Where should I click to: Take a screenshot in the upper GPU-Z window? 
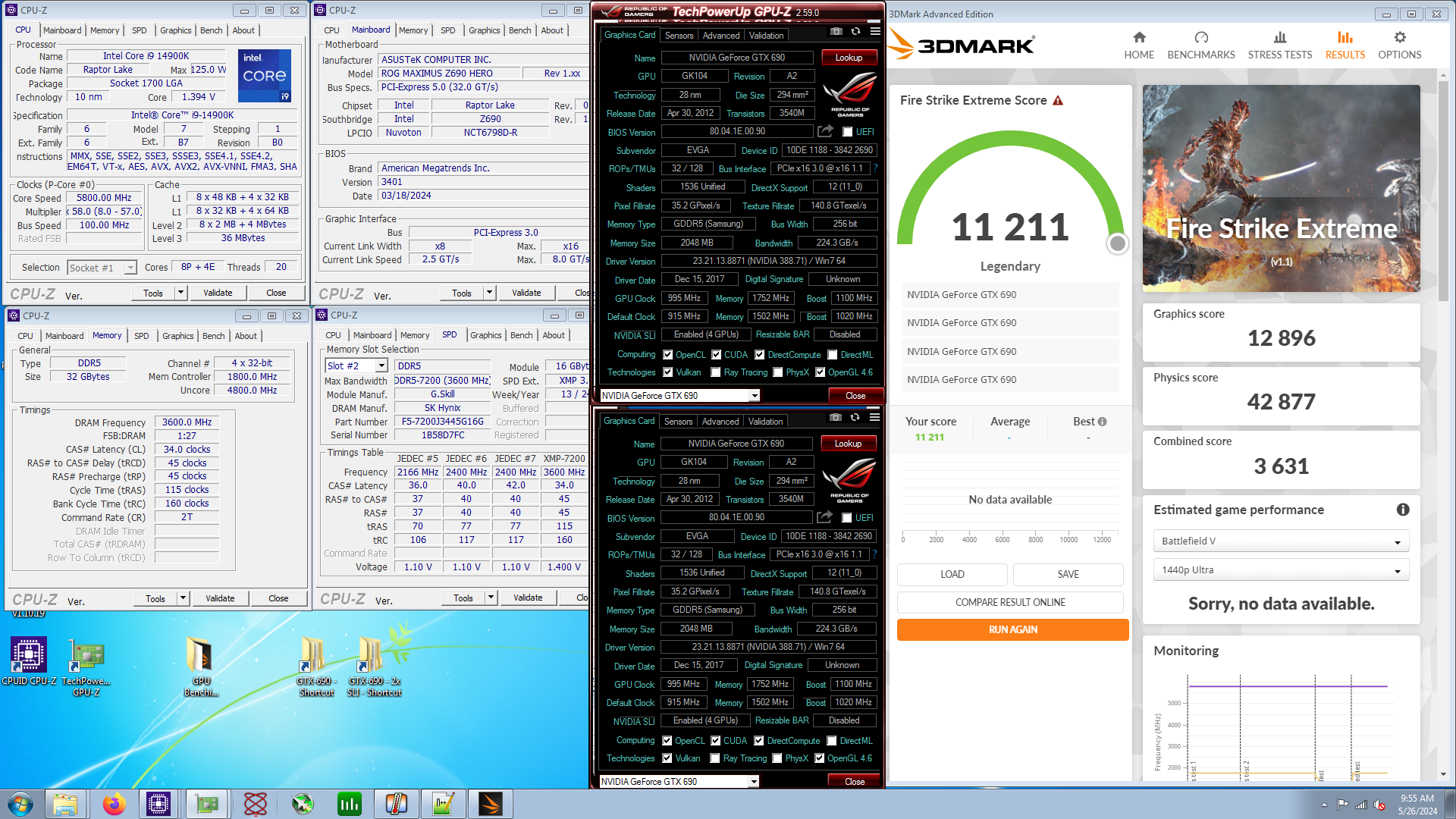pos(836,32)
